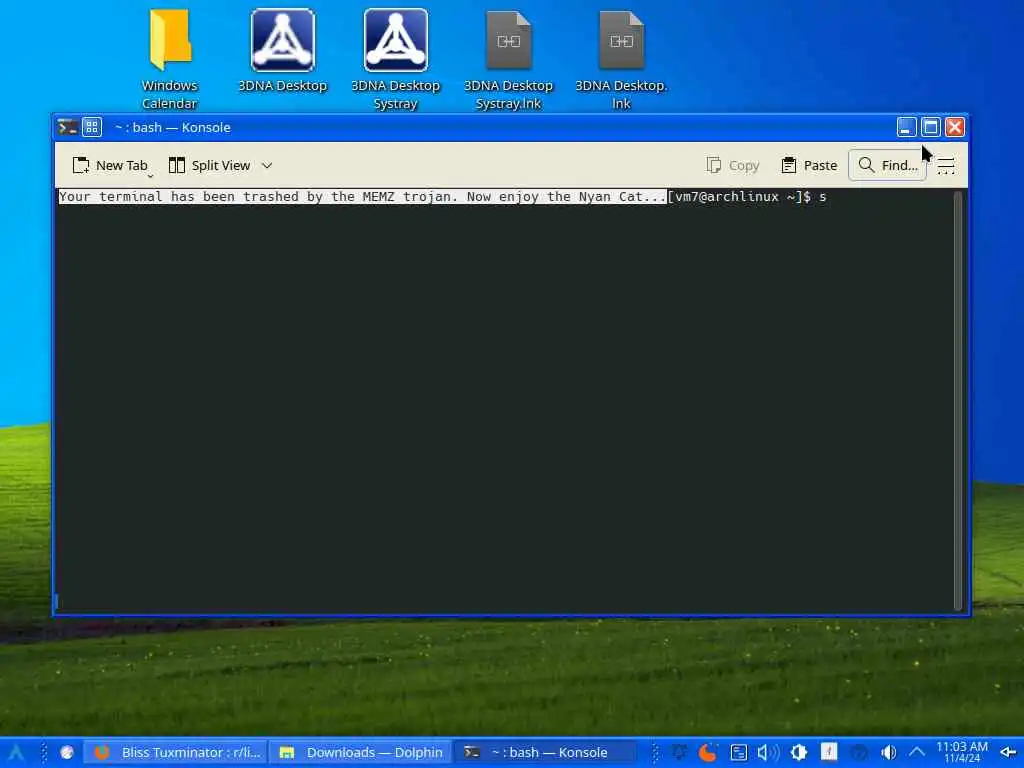Open the outlined speaker volume tray icon
Image resolution: width=1024 pixels, height=768 pixels.
point(768,752)
